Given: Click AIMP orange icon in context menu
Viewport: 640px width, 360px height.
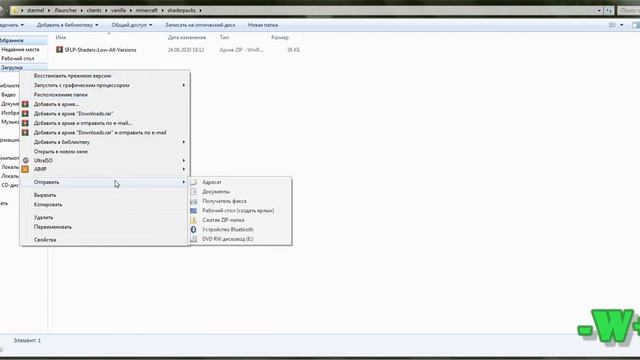Looking at the screenshot, I should point(25,169).
